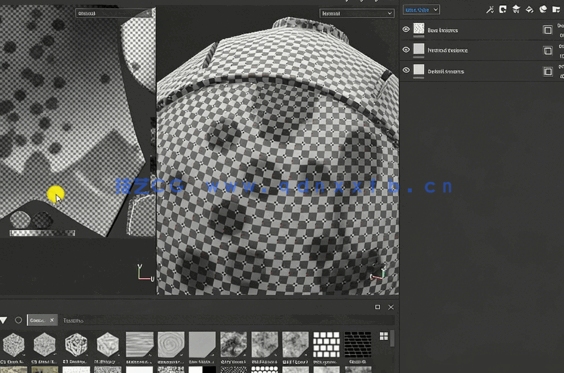Pick the third hexagonal cracked-pattern thumbnail
This screenshot has height=373, width=564.
(76, 345)
